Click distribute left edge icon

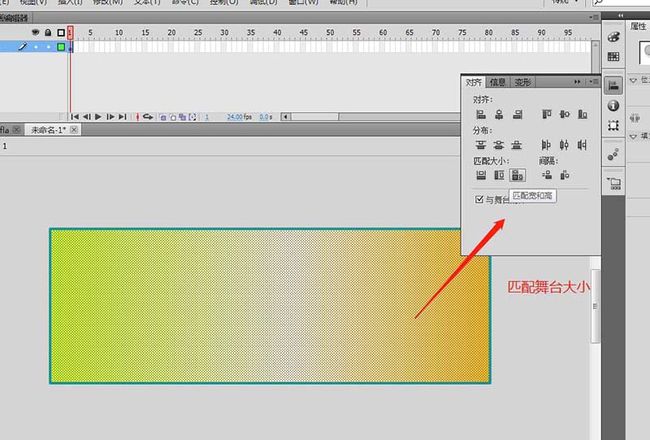coord(546,145)
